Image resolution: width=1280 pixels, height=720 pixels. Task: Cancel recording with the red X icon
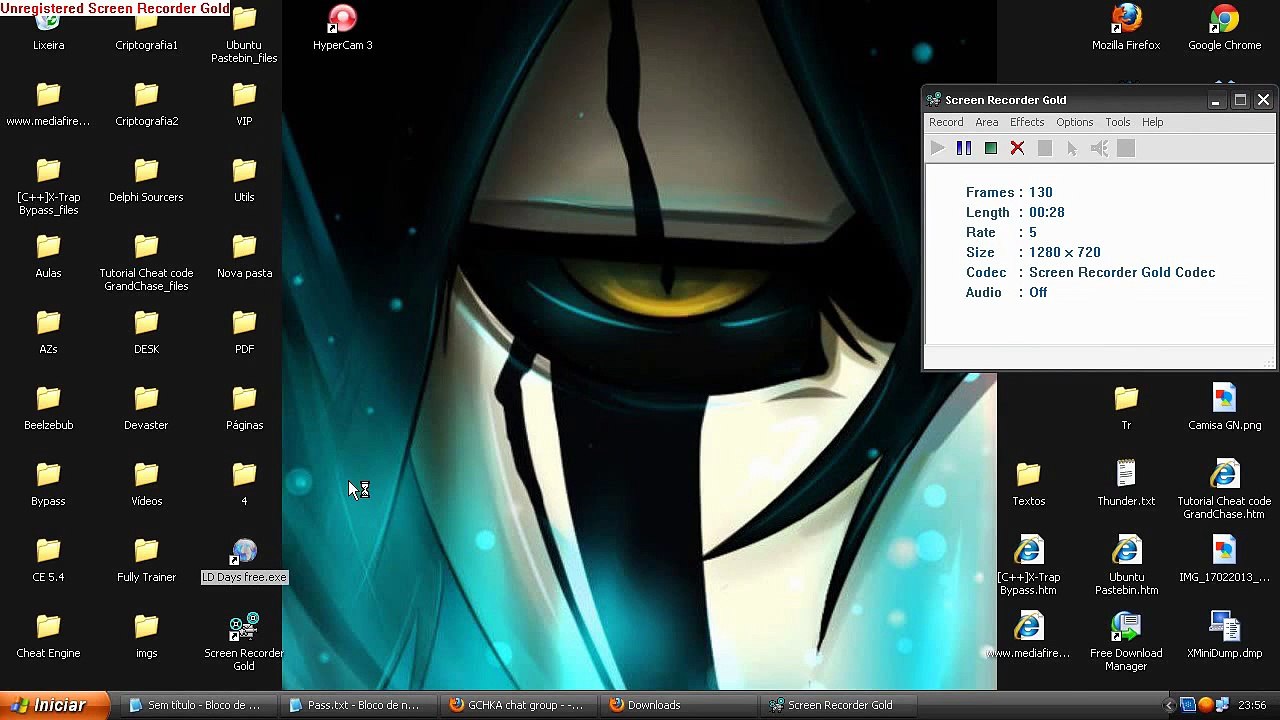pos(1017,148)
